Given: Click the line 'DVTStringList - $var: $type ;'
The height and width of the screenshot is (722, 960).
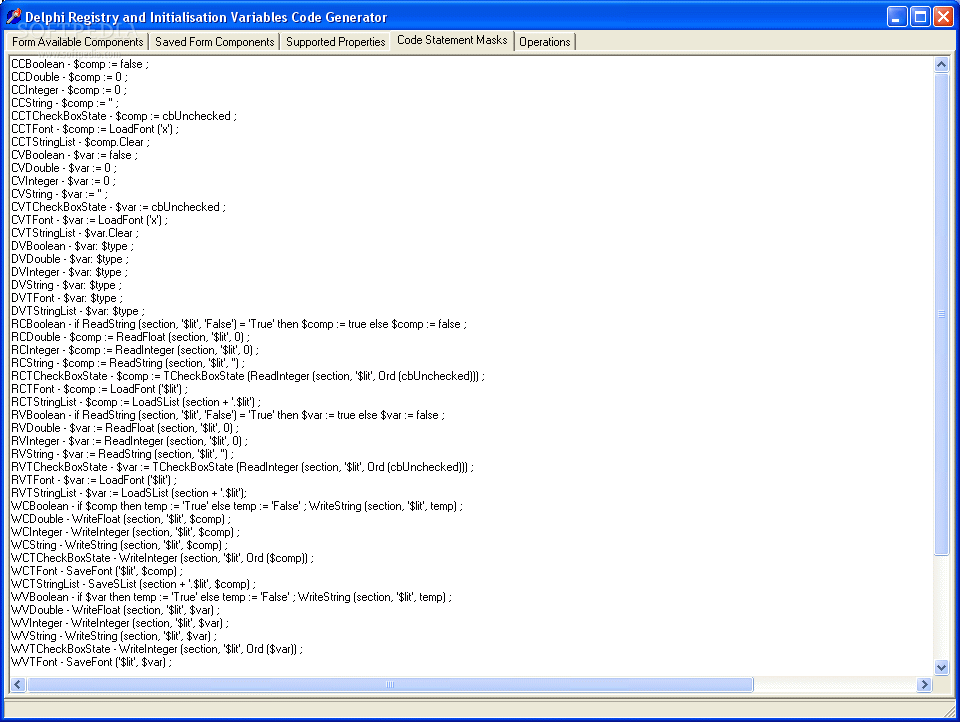Looking at the screenshot, I should 78,311.
